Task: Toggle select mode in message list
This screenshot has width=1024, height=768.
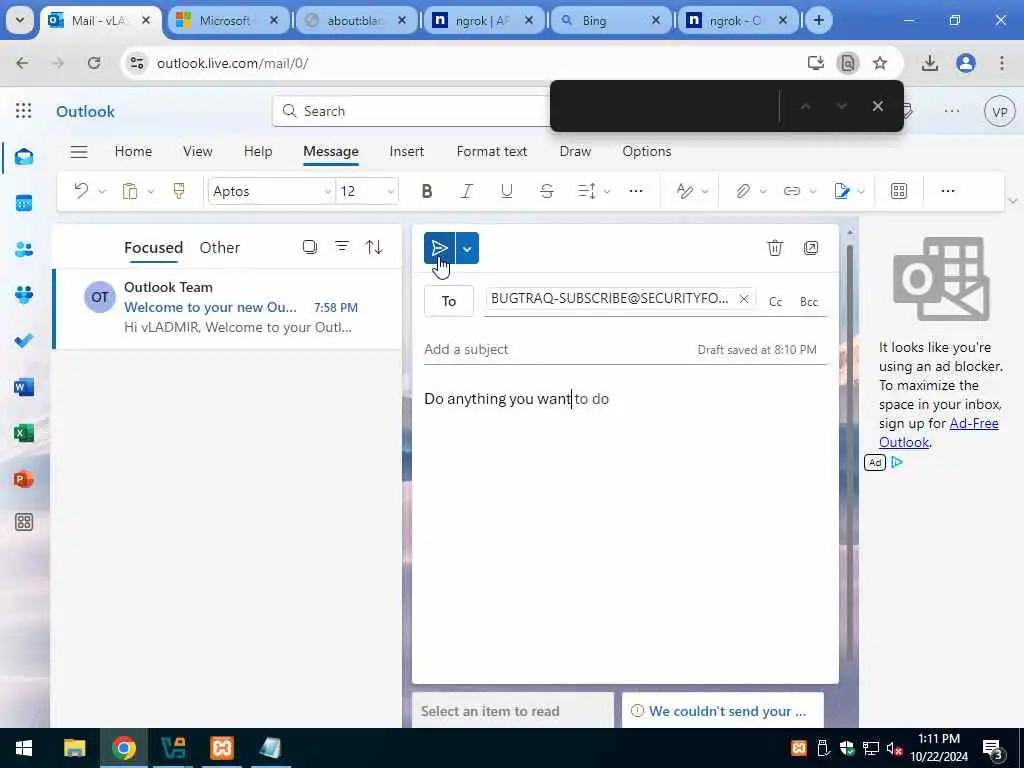Action: [x=310, y=247]
